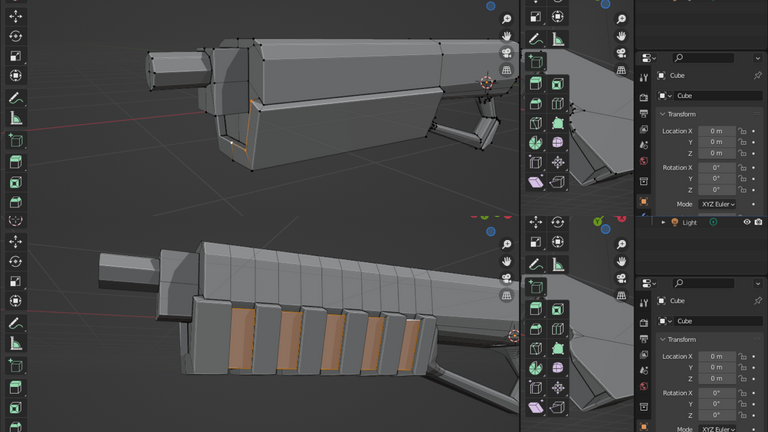Select the Transform tool in the orange-striped gun viewport
Screen dimensions: 768x432
pos(16,301)
